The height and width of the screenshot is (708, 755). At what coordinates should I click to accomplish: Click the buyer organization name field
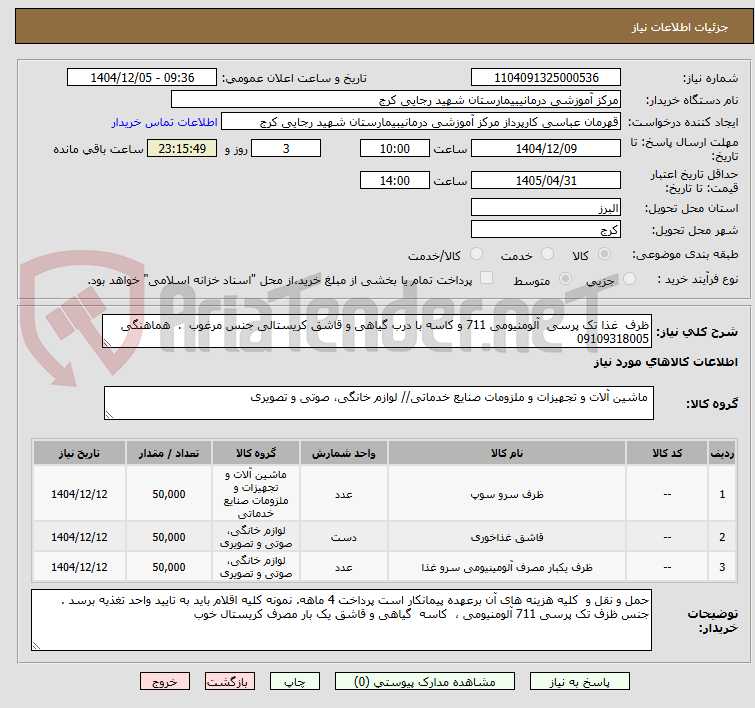coord(396,100)
